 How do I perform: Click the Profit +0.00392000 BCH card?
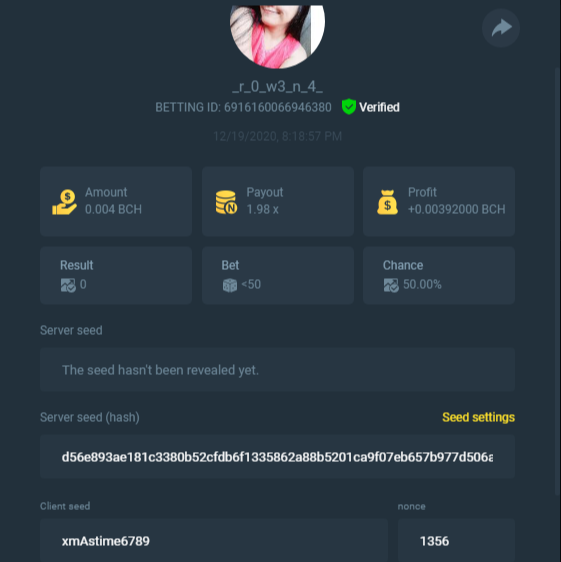439,201
